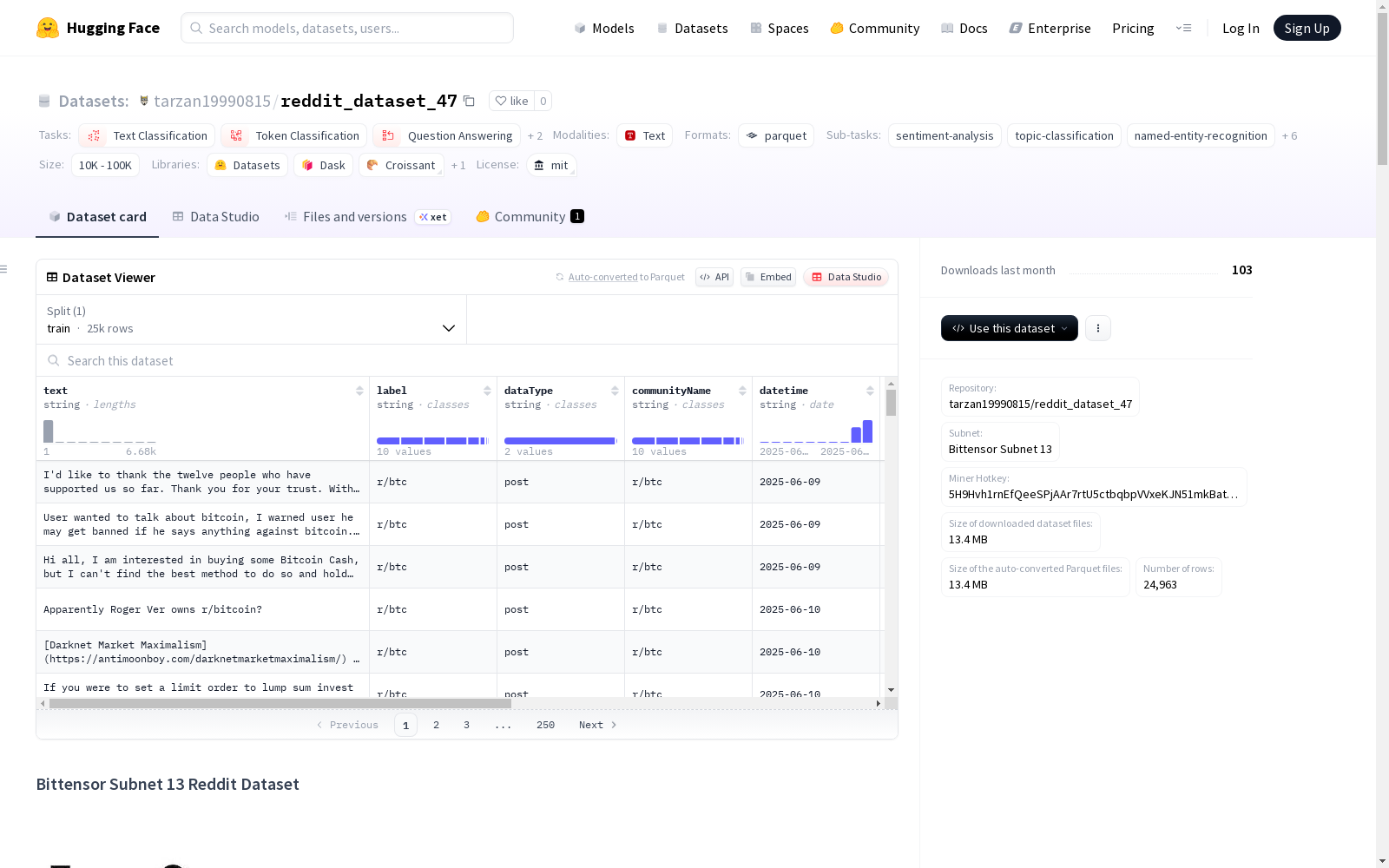Open Docs in top navigation
The height and width of the screenshot is (868, 1389).
(x=964, y=28)
